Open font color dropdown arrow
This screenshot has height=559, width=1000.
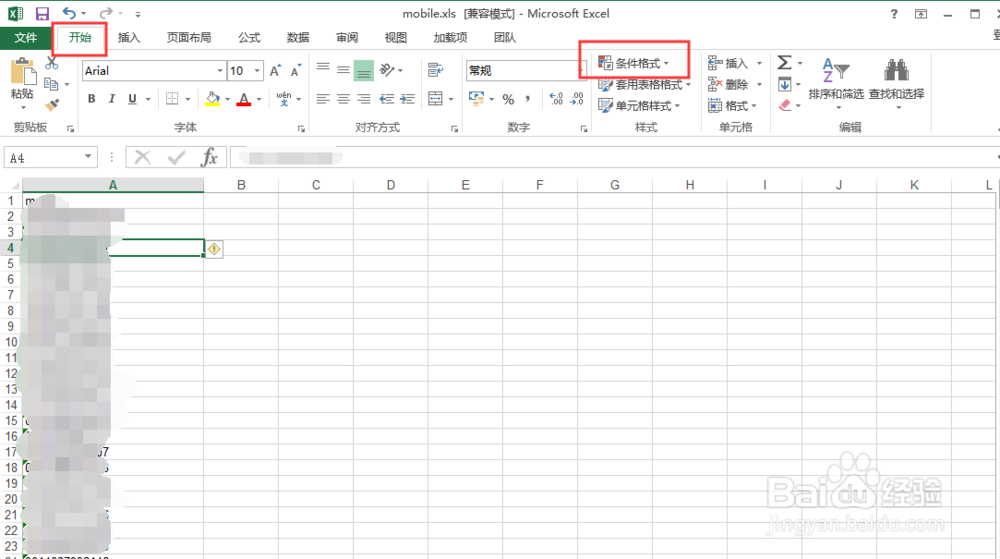pyautogui.click(x=260, y=99)
